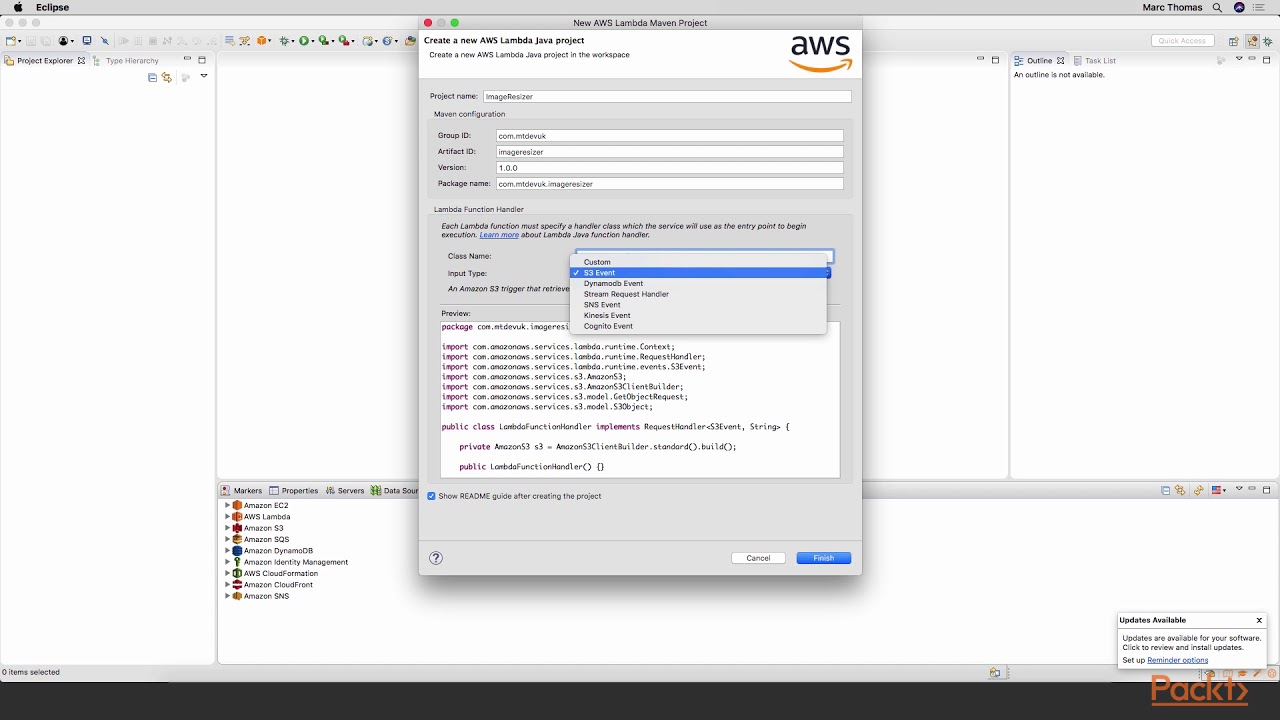The height and width of the screenshot is (720, 1280).
Task: Click the Quick Access search box
Action: 1183,41
